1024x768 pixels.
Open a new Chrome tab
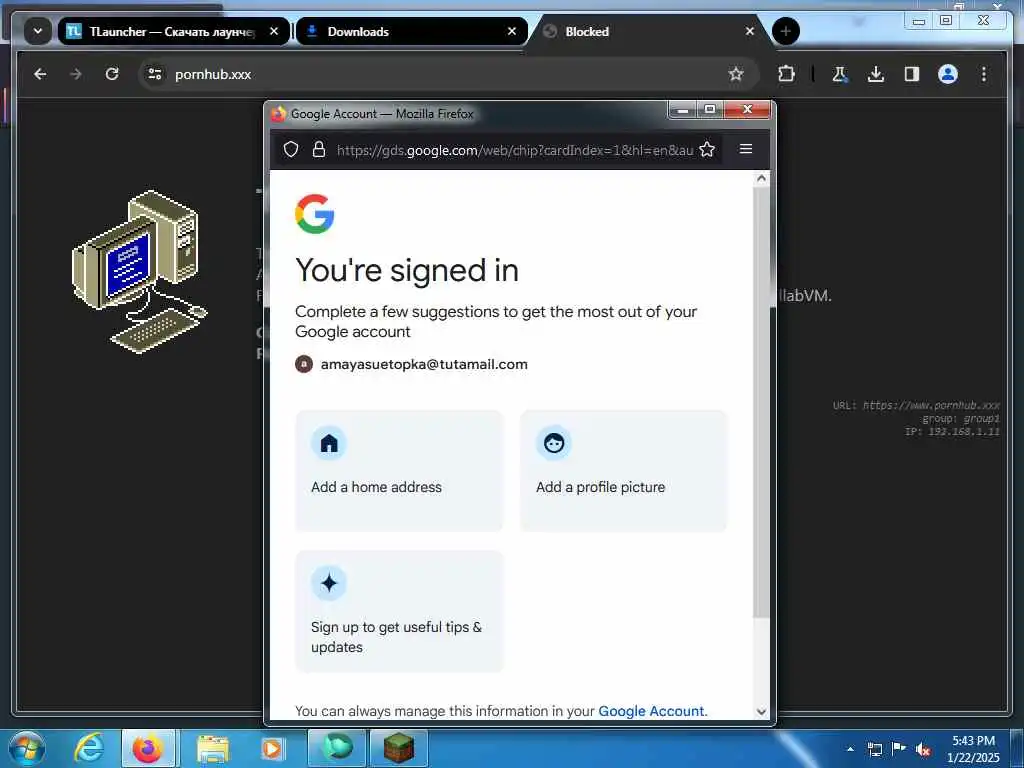[786, 31]
